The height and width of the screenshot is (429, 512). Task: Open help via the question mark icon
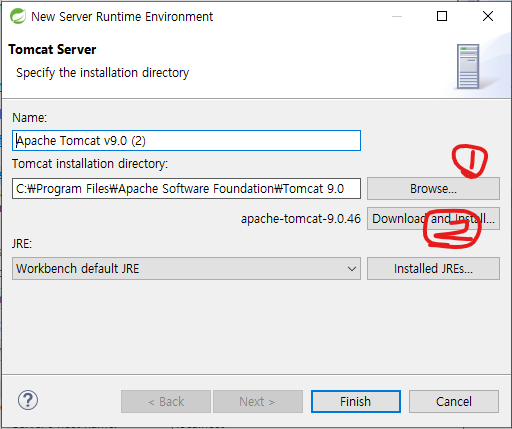click(x=28, y=400)
